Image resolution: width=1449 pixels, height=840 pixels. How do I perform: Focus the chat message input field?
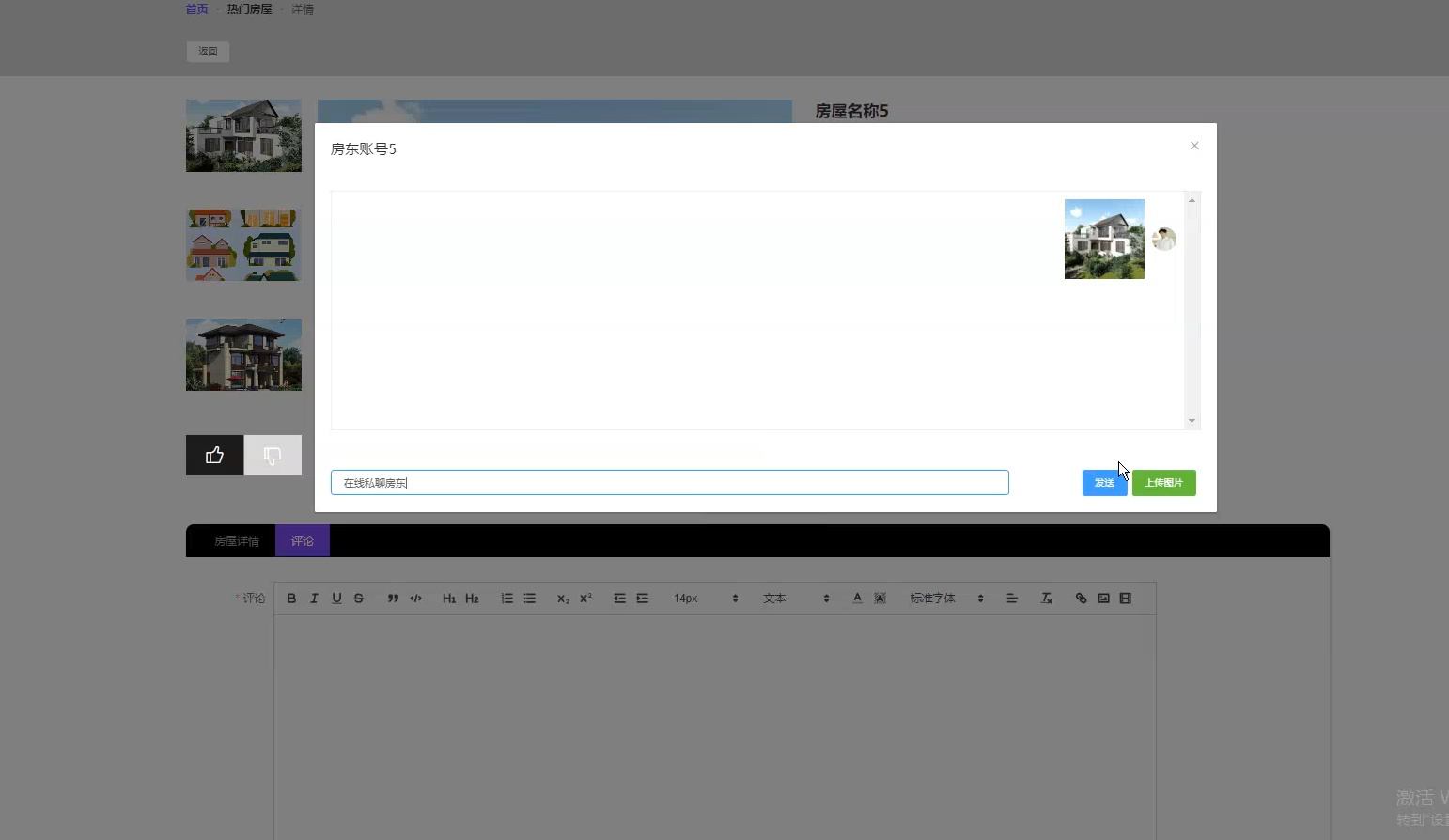(x=670, y=483)
